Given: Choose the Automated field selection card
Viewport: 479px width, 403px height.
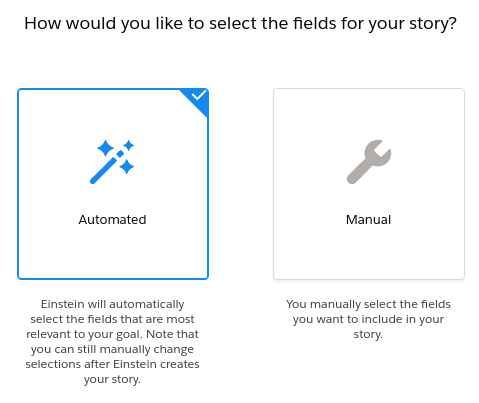Looking at the screenshot, I should tap(113, 184).
